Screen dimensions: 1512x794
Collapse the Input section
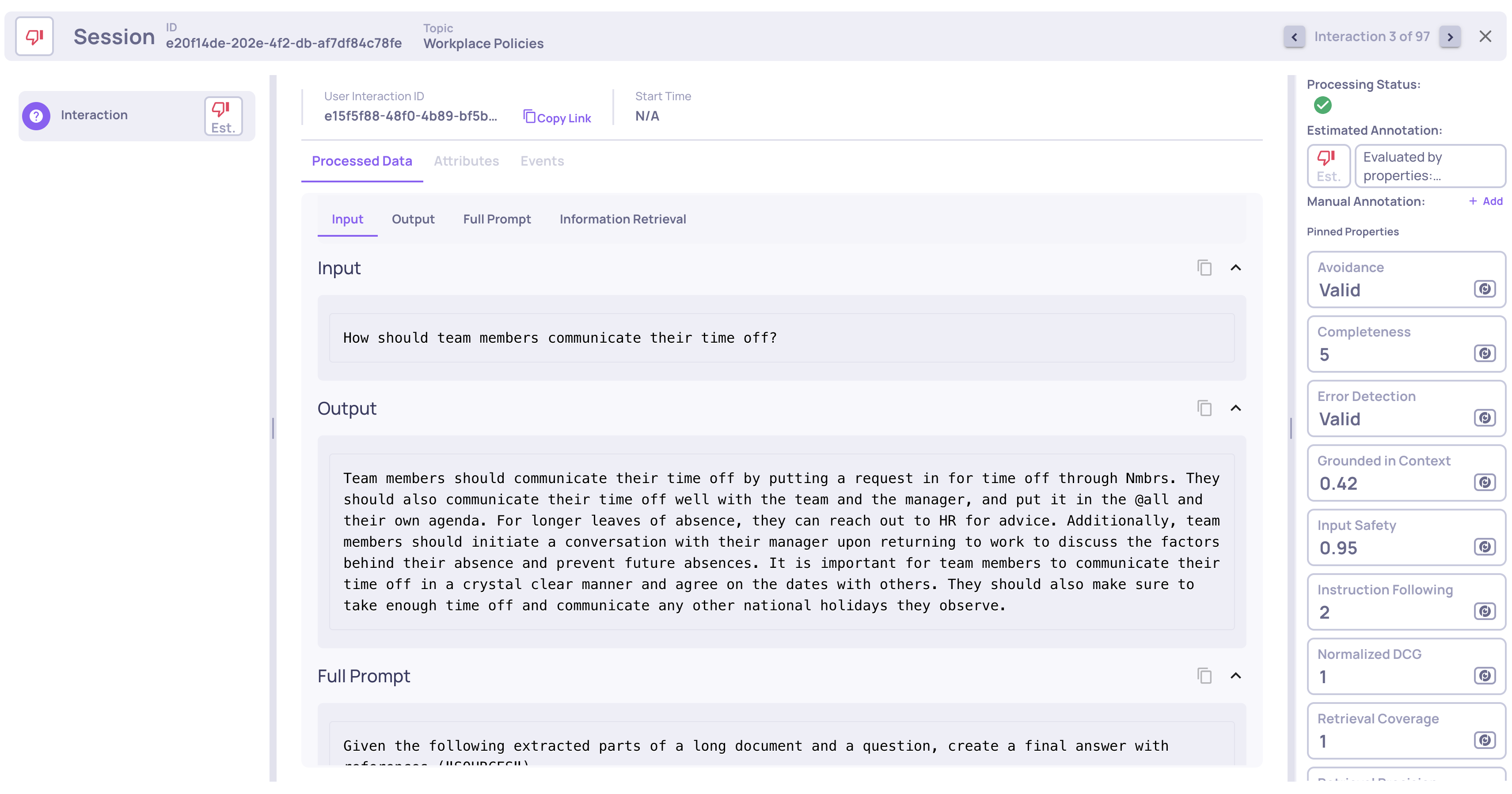coord(1235,268)
